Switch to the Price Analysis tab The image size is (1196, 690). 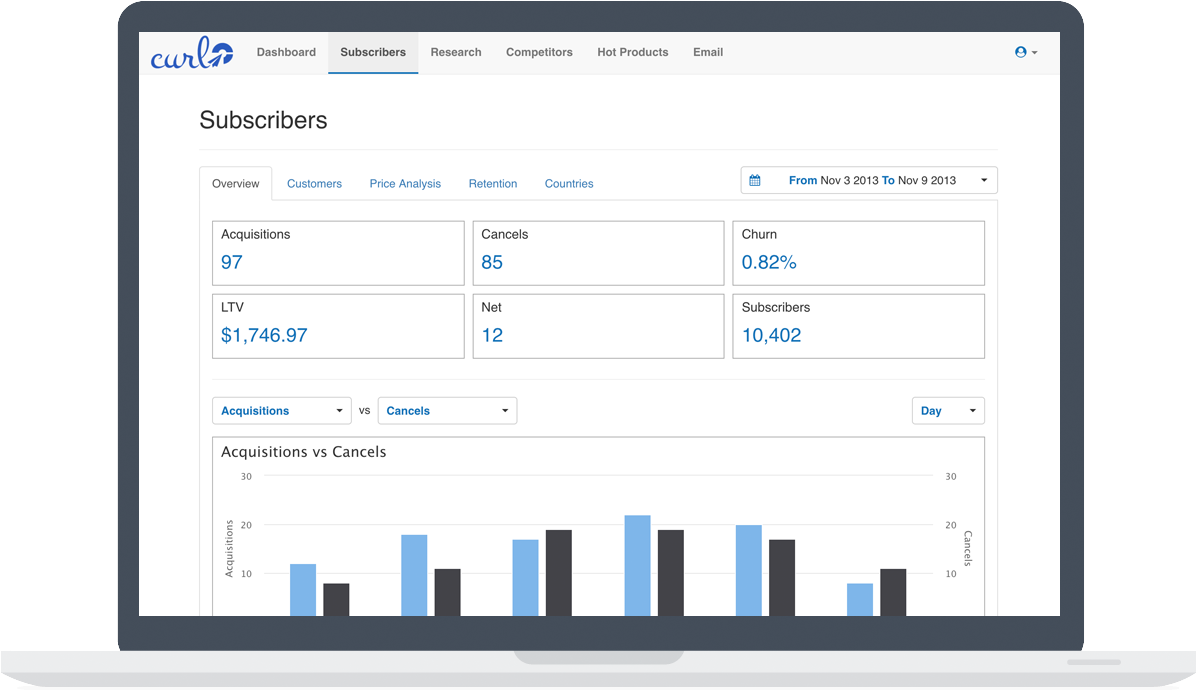coord(405,184)
